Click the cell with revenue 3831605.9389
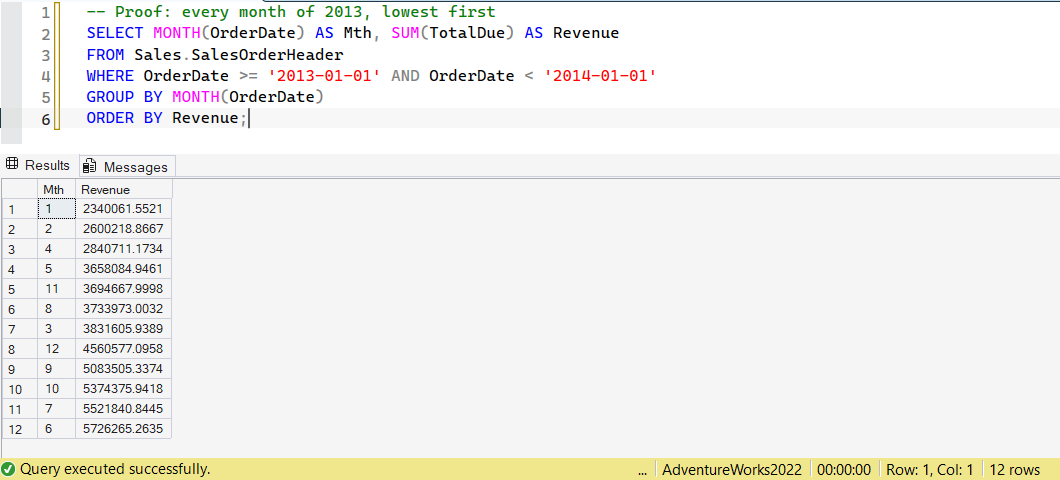1060x480 pixels. [x=123, y=329]
